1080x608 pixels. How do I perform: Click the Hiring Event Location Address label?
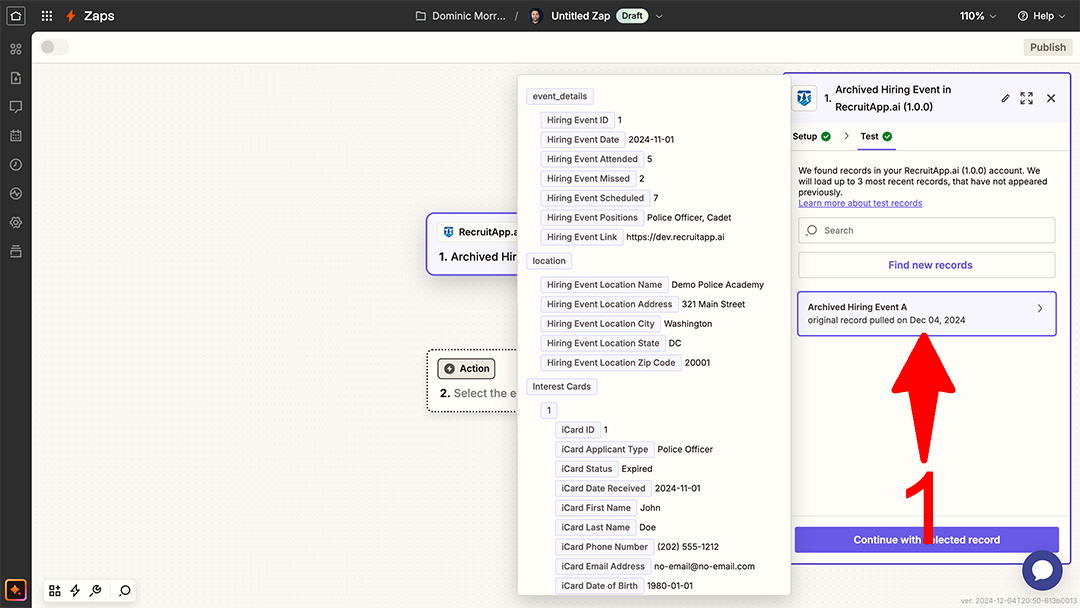[x=610, y=304]
